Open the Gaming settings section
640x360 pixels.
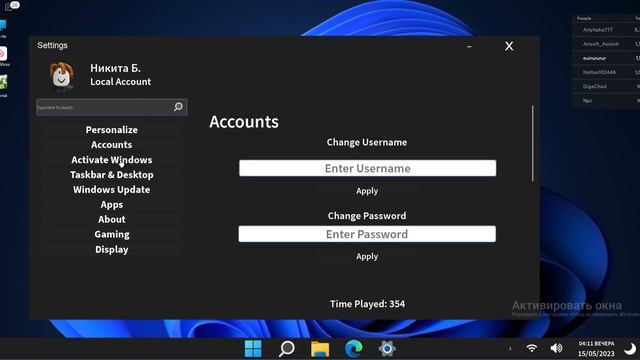111,234
